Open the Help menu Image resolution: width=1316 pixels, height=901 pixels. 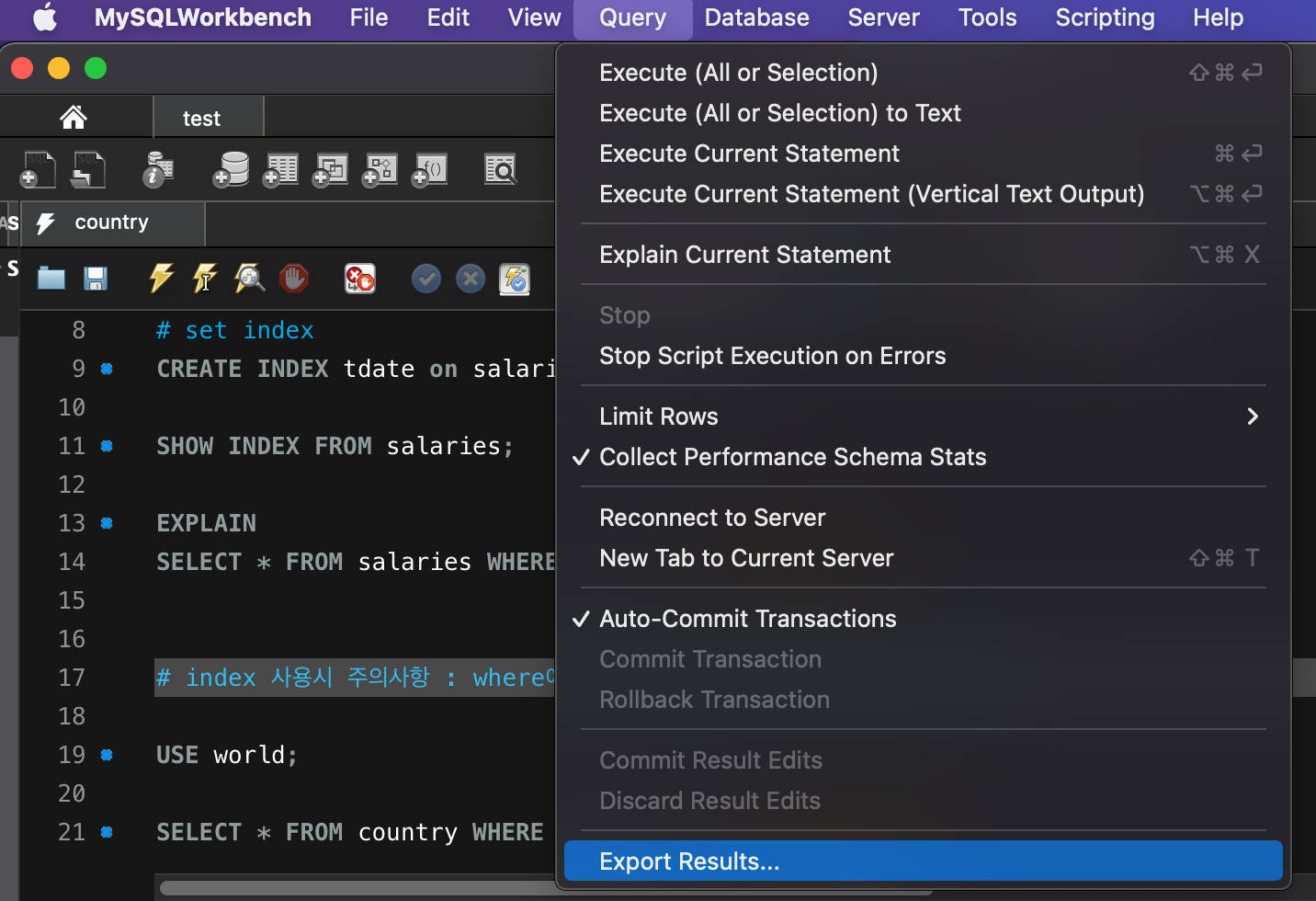pyautogui.click(x=1218, y=17)
